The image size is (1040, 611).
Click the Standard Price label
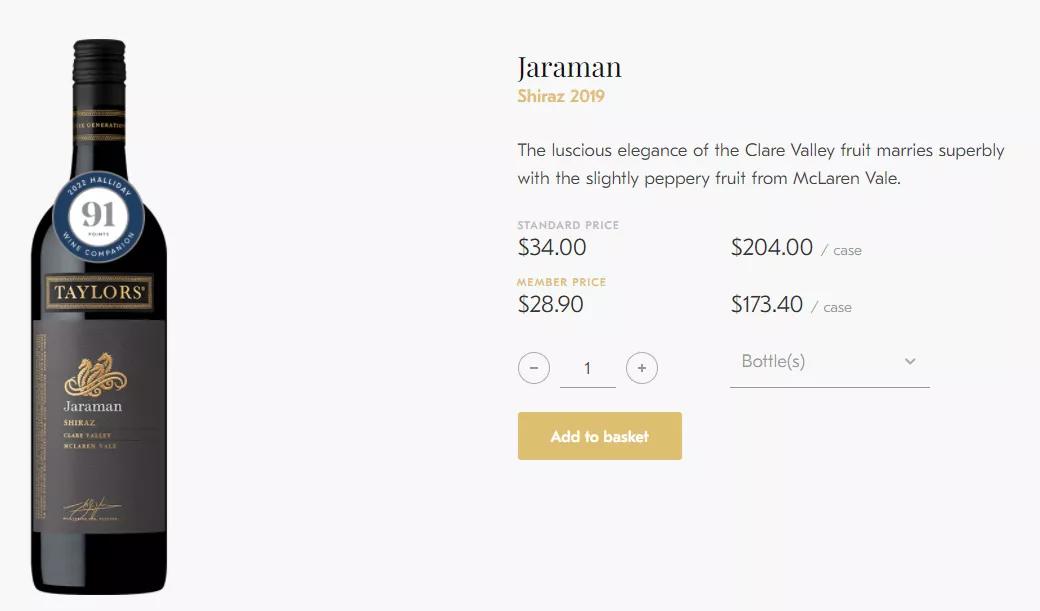pos(568,225)
